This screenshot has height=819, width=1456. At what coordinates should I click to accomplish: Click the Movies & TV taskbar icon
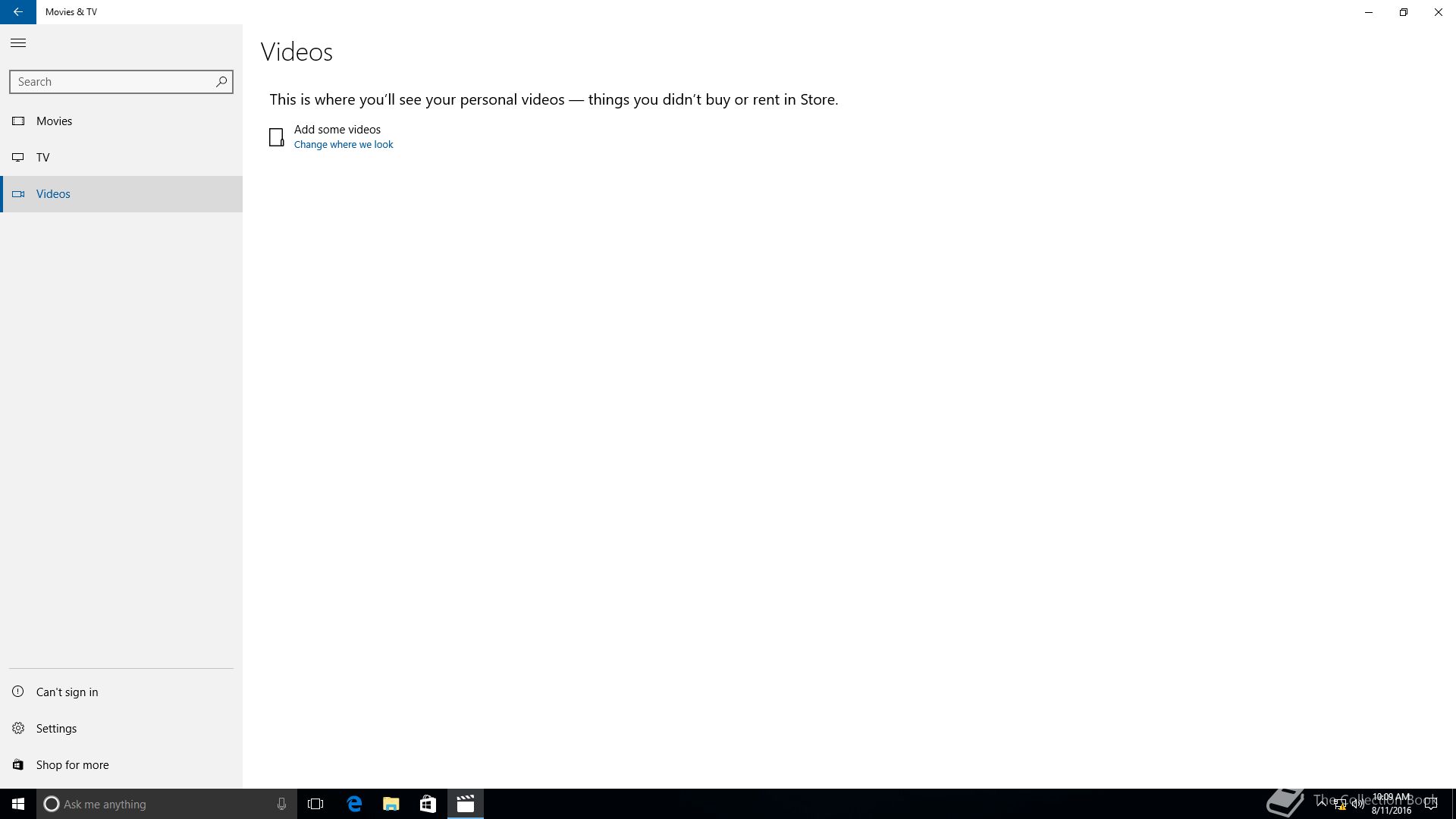coord(466,804)
